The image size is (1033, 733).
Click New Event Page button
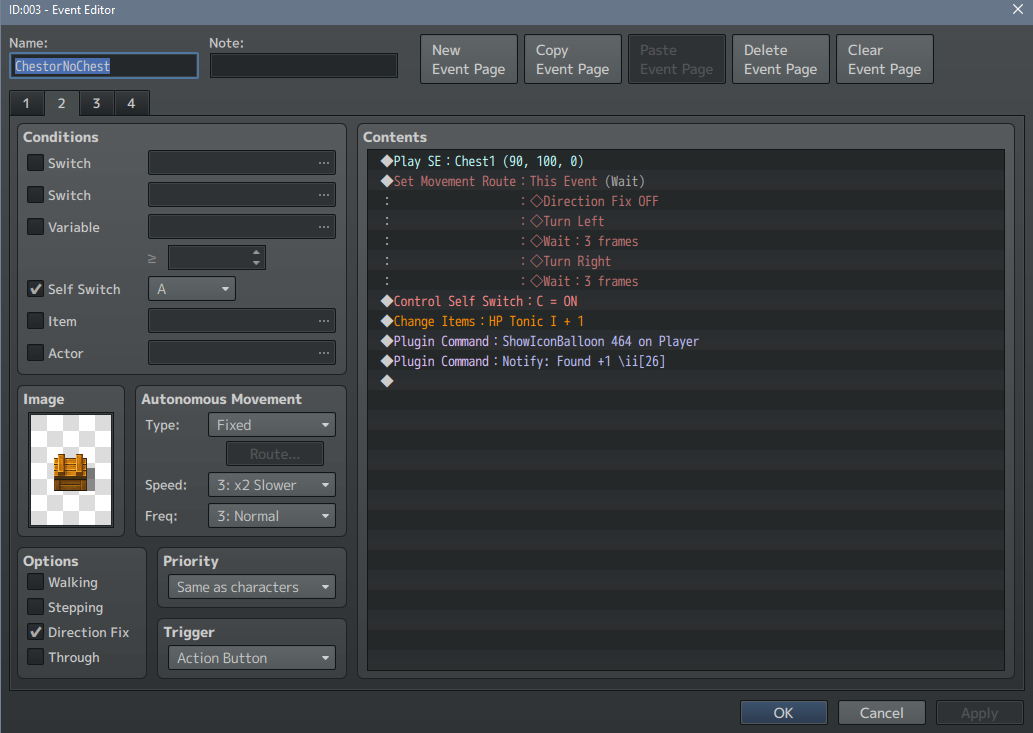tap(469, 59)
